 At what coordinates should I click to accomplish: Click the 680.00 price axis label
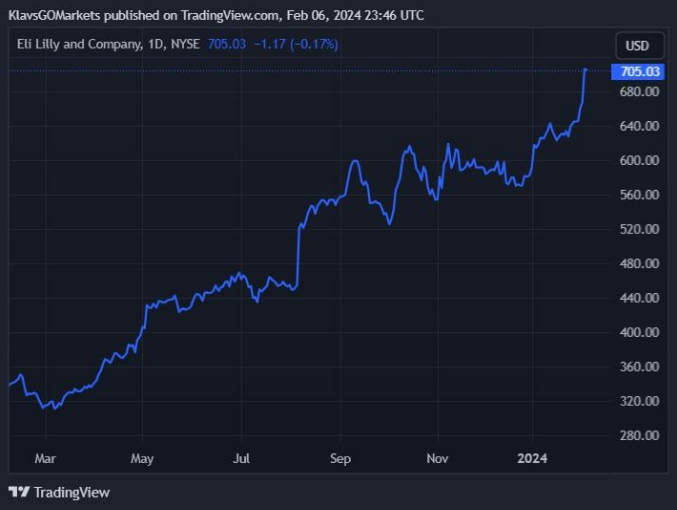pyautogui.click(x=639, y=92)
